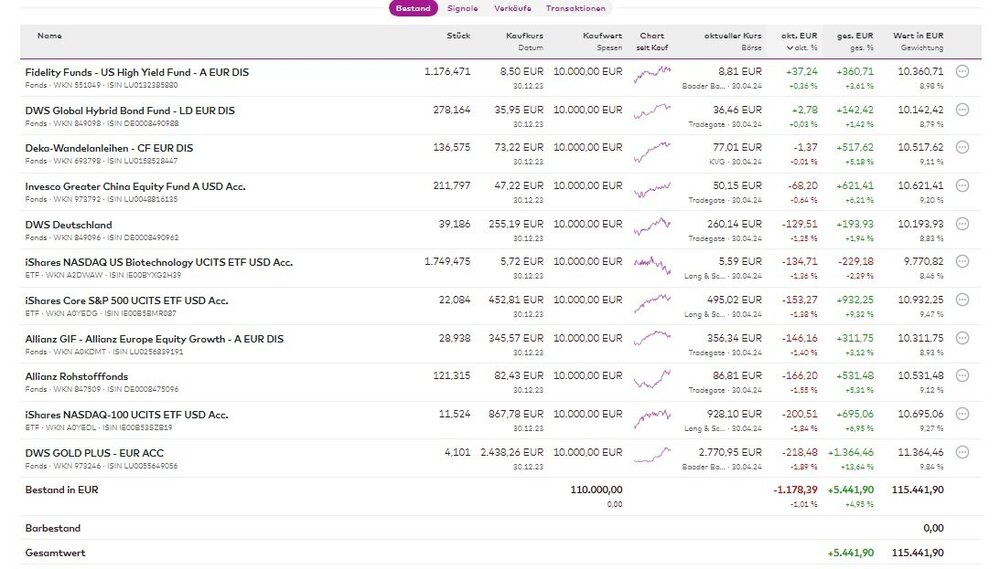This screenshot has width=1000, height=569.
Task: Open Allianz Europe Equity Growth fund details
Action: (154, 339)
